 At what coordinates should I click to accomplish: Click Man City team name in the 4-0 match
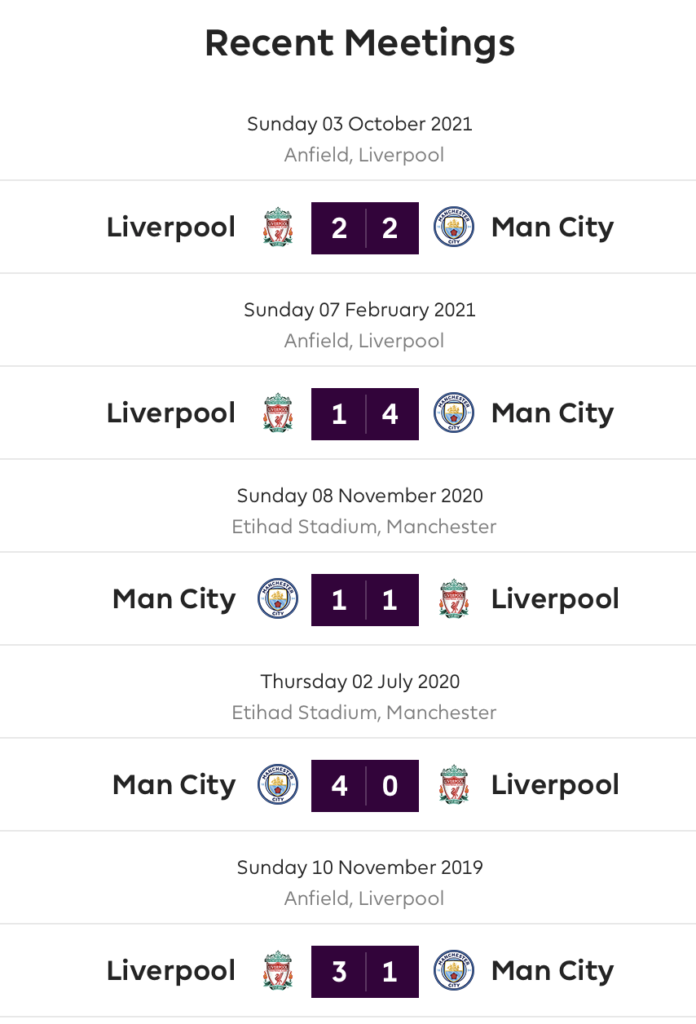tap(174, 786)
